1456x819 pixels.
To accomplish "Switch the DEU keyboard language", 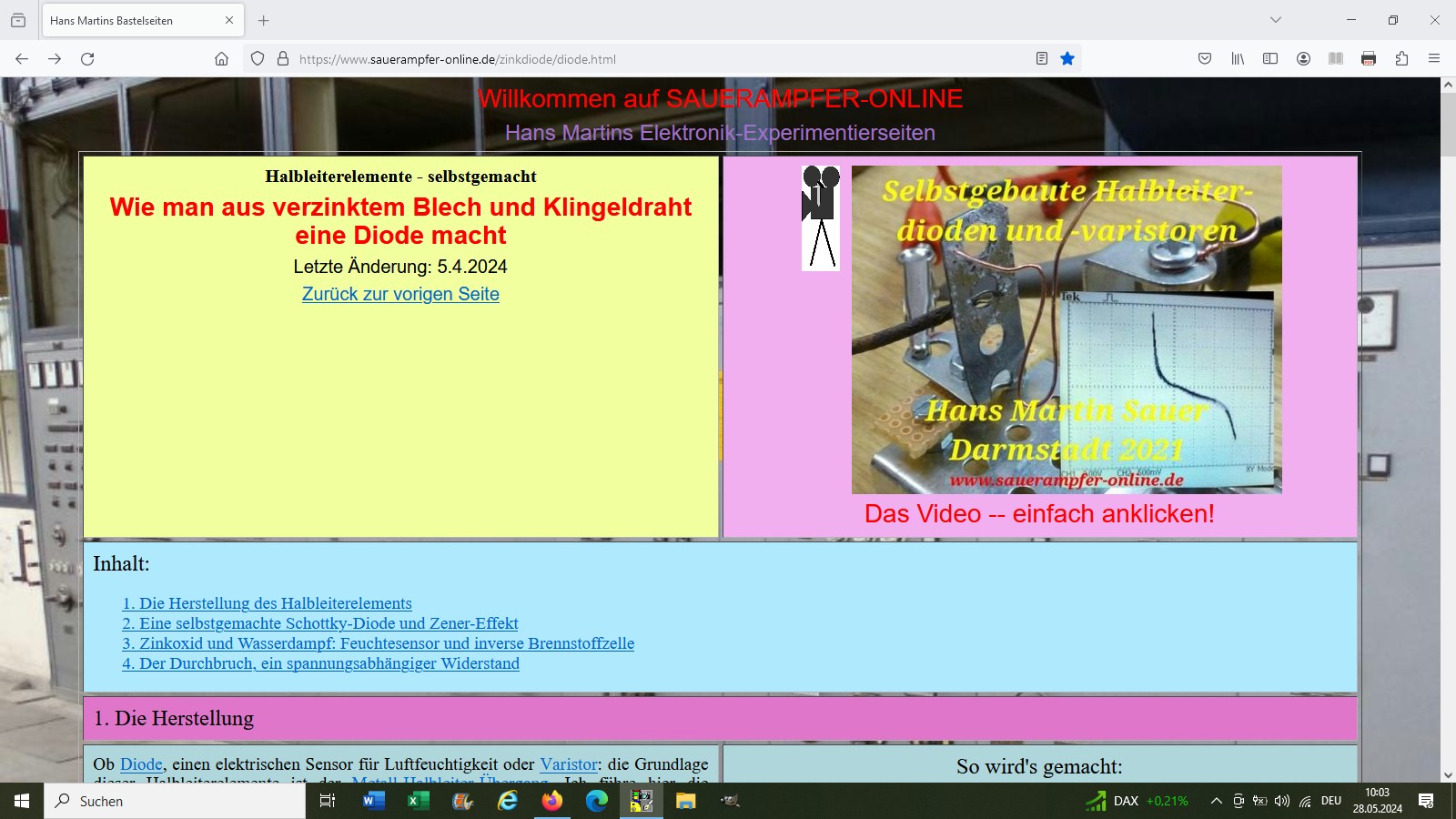I will click(x=1331, y=801).
